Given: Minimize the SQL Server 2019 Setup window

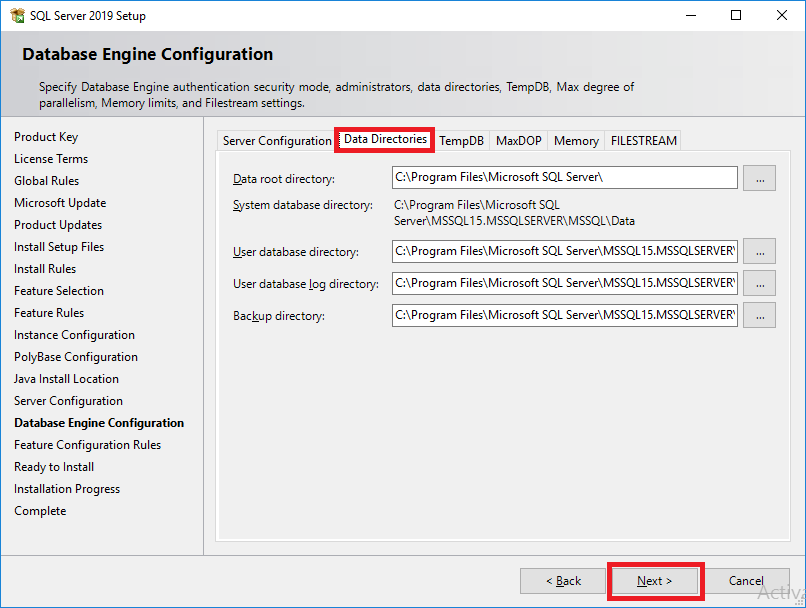Looking at the screenshot, I should (691, 15).
